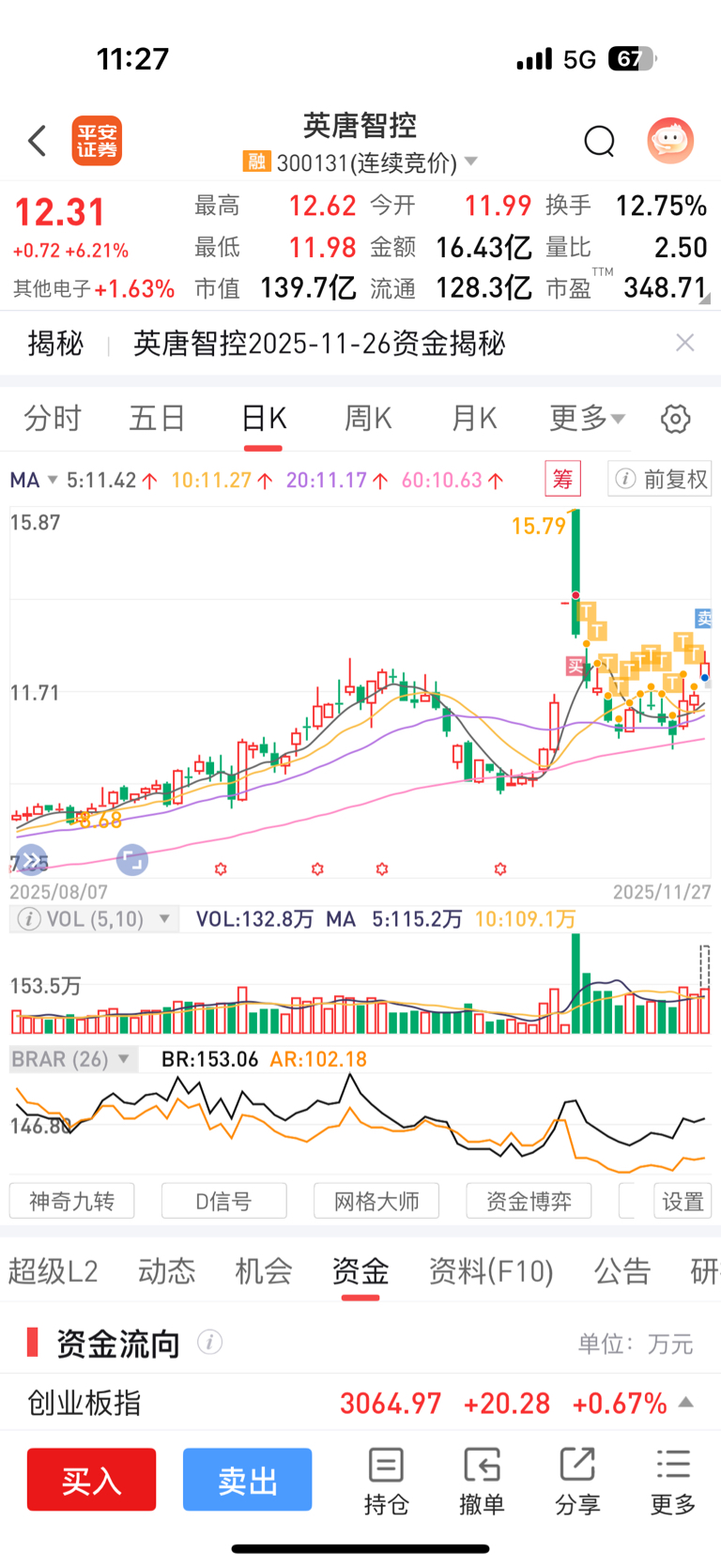Tap the 5G cellular signal status indicator
This screenshot has width=721, height=1568.
(x=558, y=59)
